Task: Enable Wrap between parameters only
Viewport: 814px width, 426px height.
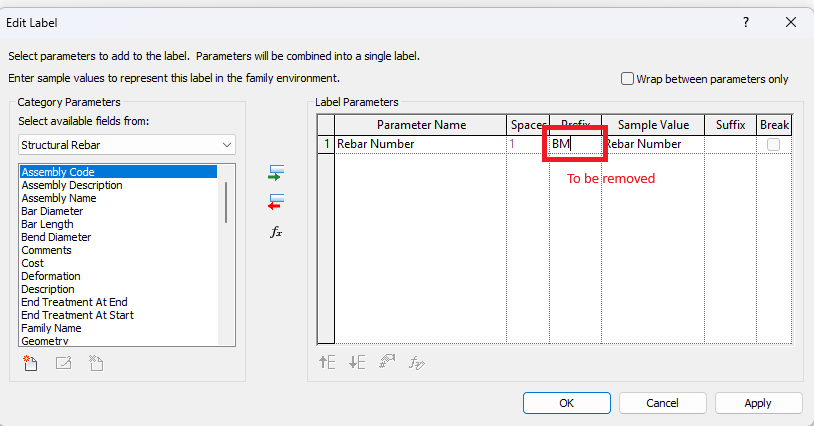Action: click(628, 79)
